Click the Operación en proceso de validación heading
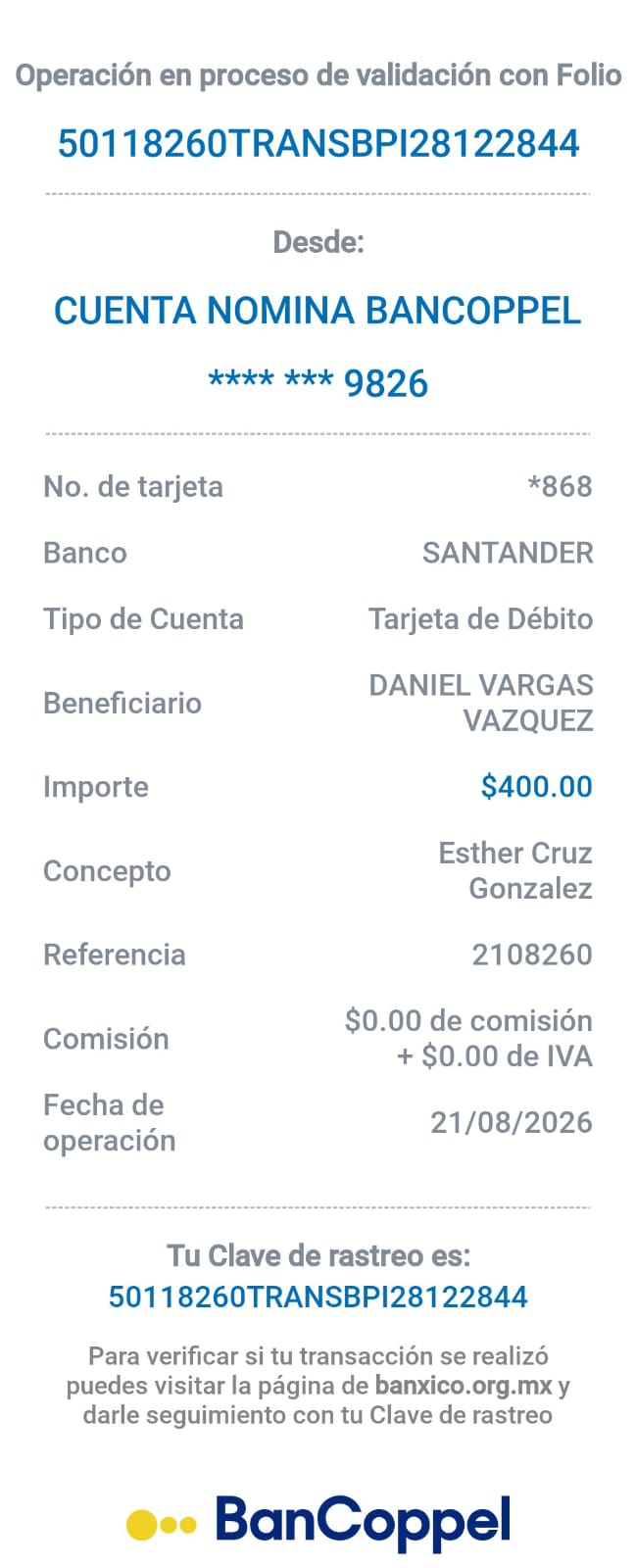 (318, 75)
